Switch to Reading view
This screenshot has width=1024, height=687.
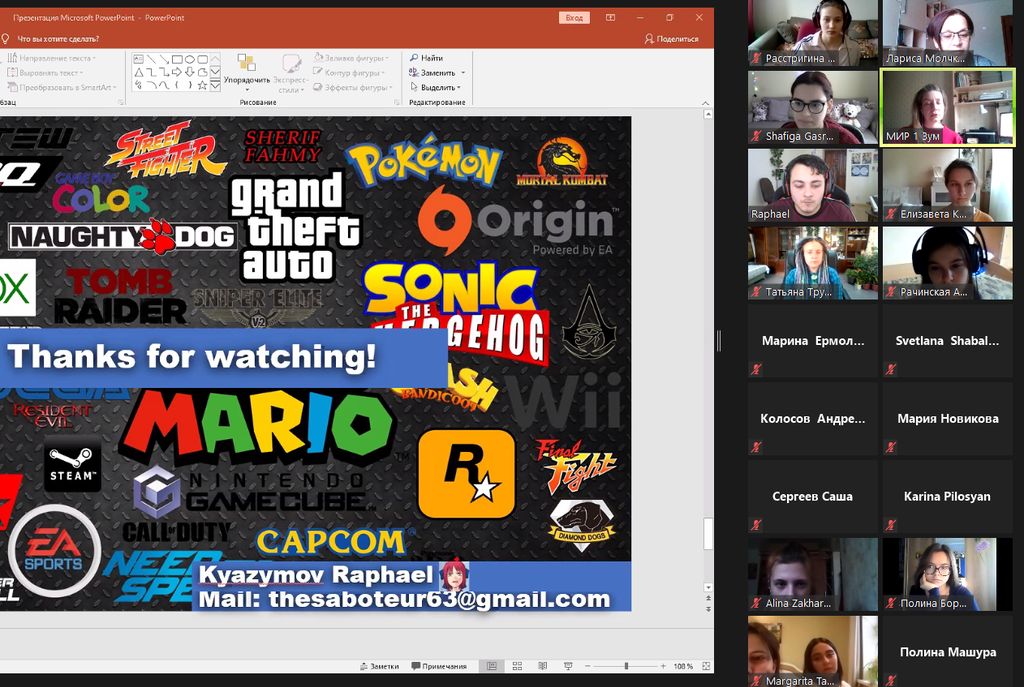click(543, 666)
